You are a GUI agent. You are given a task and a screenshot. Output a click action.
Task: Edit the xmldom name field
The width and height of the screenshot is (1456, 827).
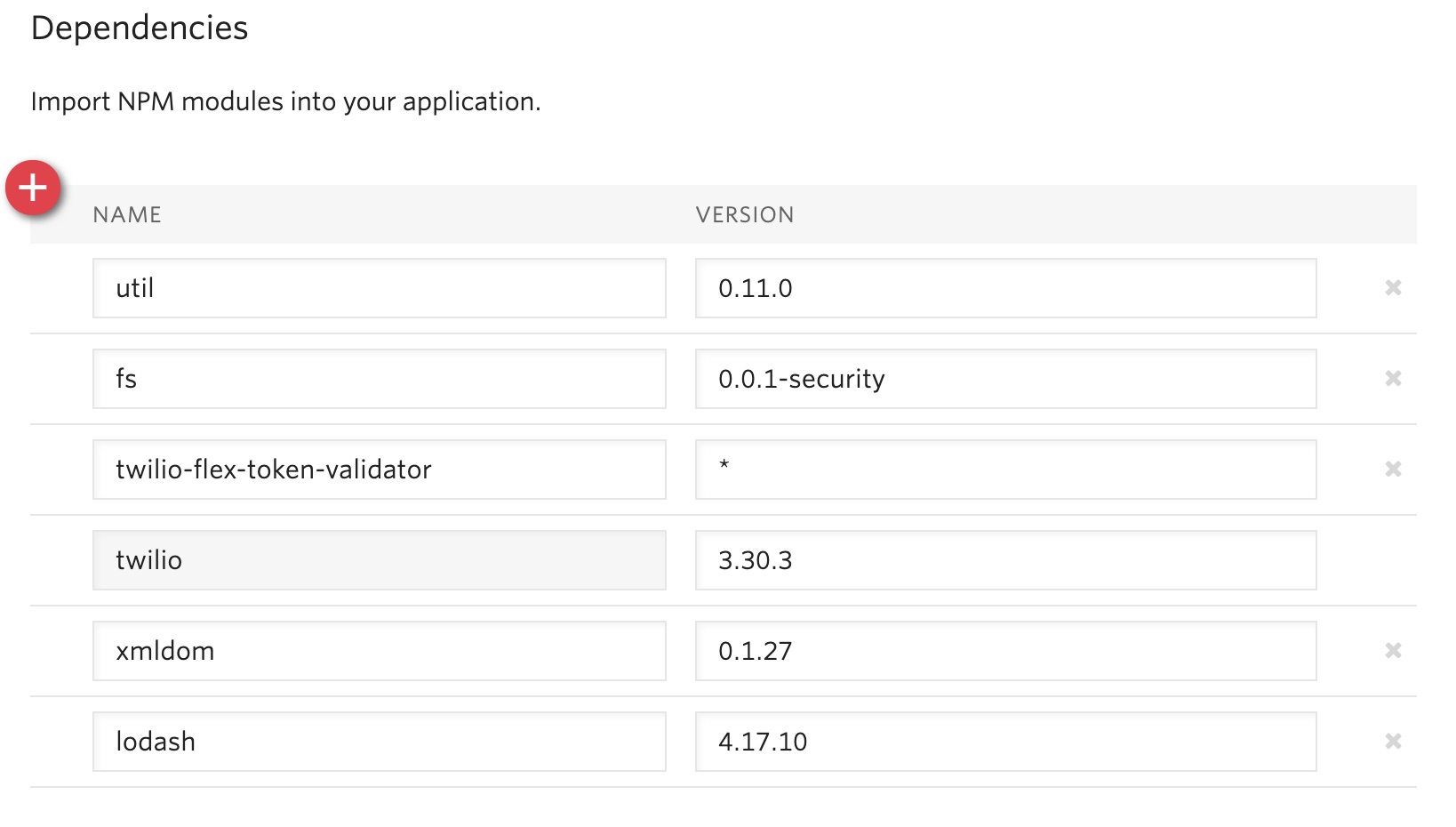click(x=380, y=651)
